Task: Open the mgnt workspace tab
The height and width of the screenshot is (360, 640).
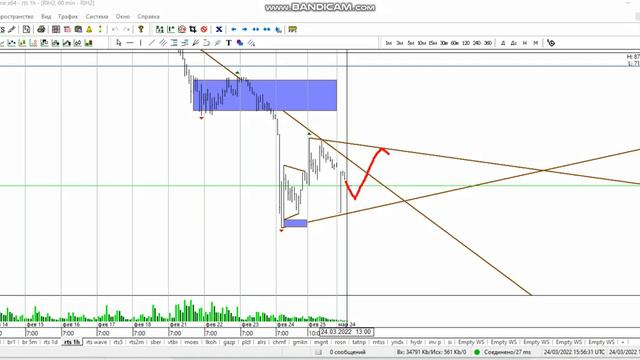Action: pos(321,342)
